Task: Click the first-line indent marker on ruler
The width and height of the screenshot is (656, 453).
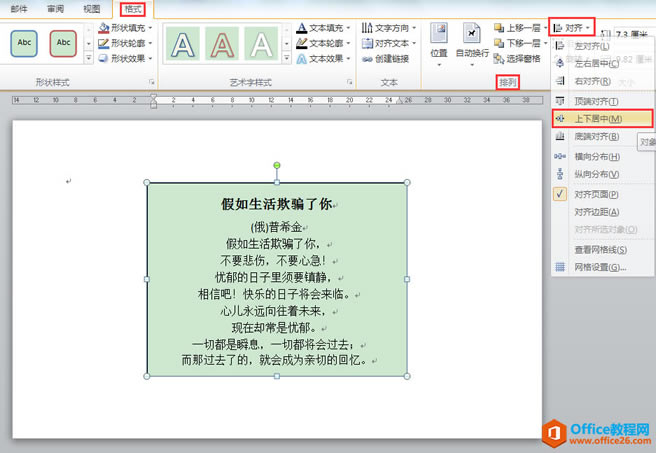Action: click(154, 97)
